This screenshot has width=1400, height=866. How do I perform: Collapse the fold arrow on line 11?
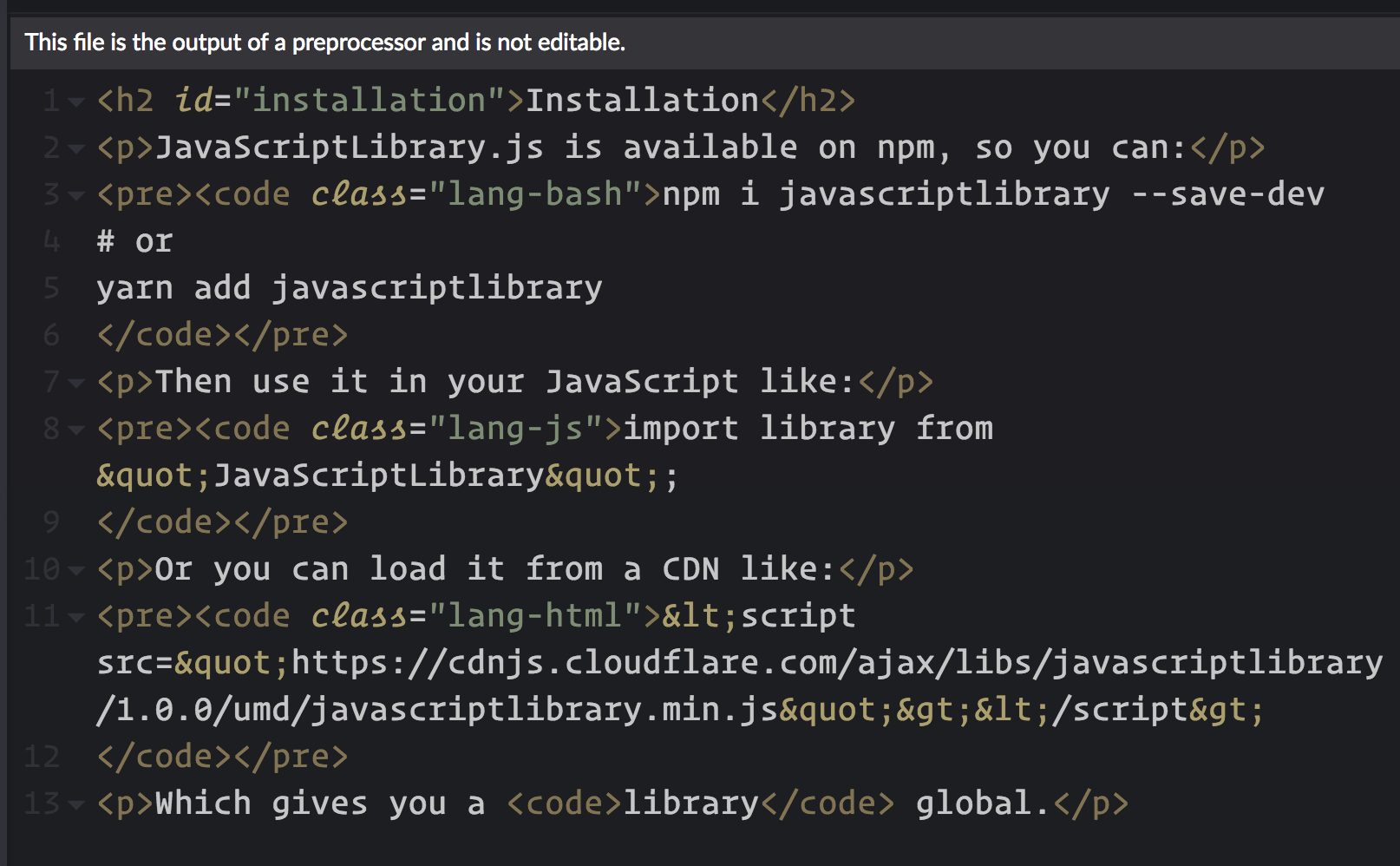click(76, 618)
